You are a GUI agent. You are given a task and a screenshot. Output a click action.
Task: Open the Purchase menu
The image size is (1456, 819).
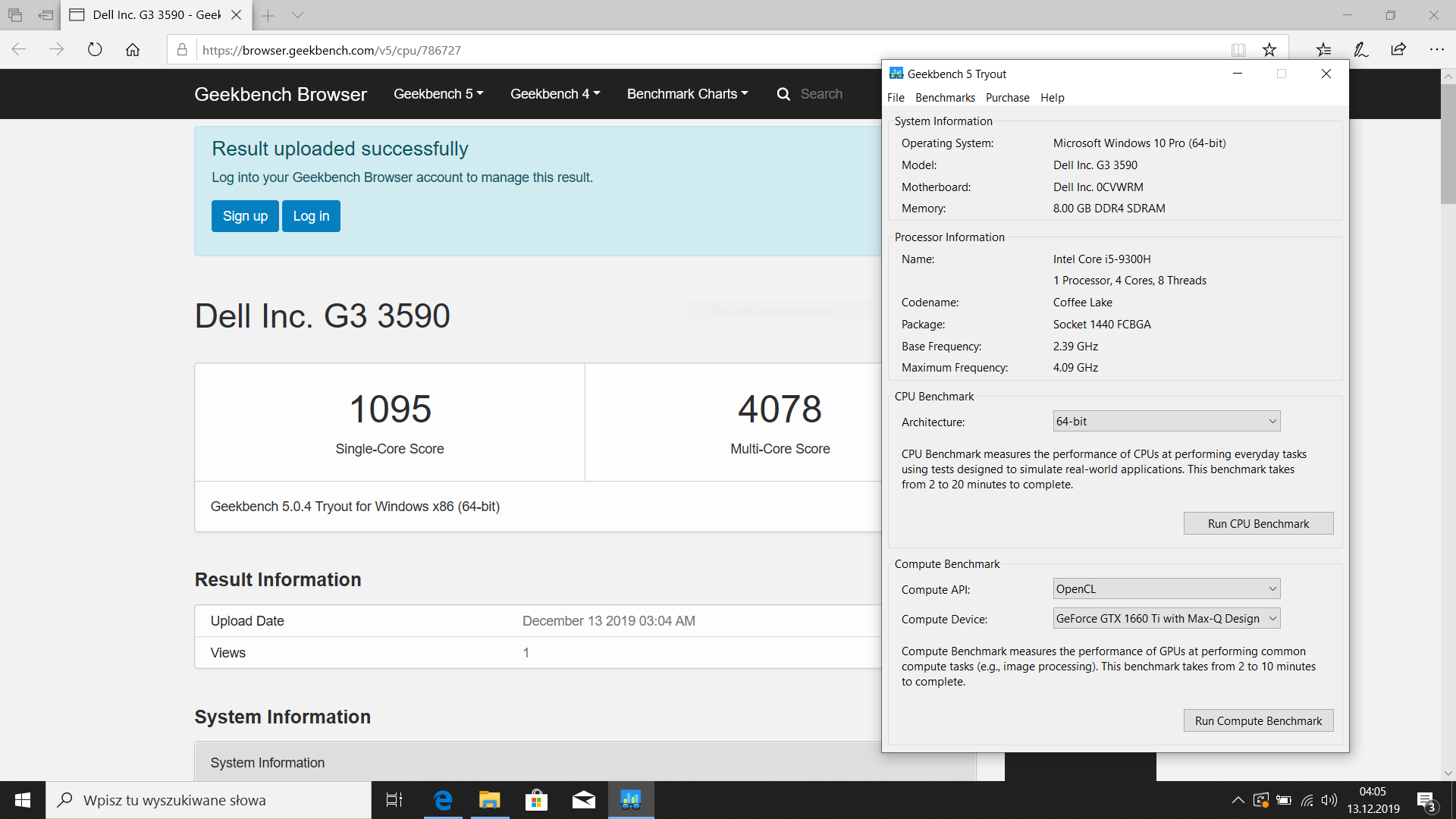[1007, 98]
